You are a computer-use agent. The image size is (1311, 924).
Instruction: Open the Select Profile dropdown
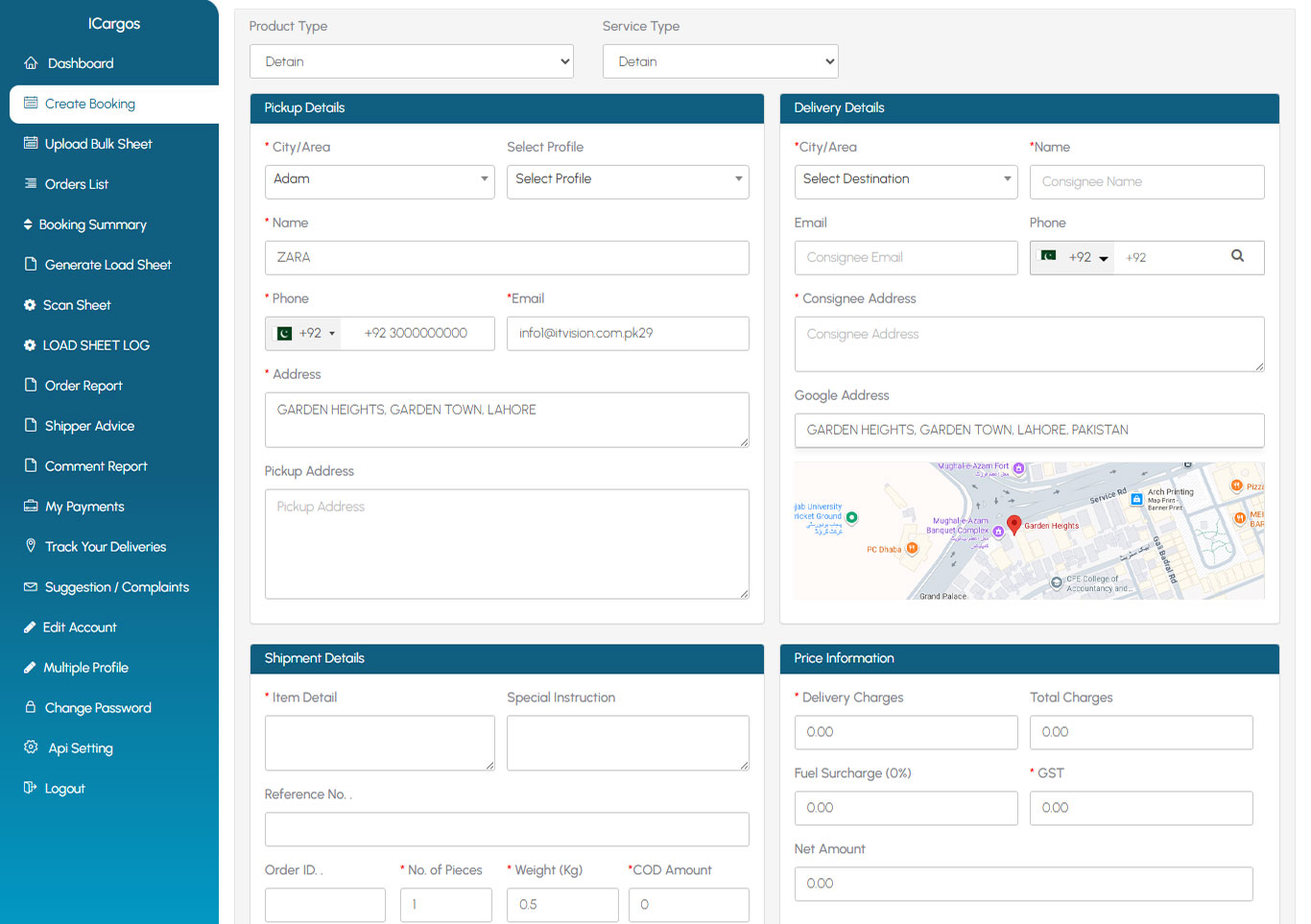pos(628,180)
